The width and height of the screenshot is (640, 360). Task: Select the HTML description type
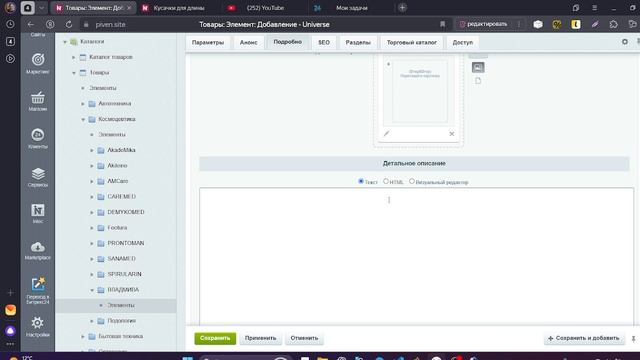pyautogui.click(x=386, y=181)
